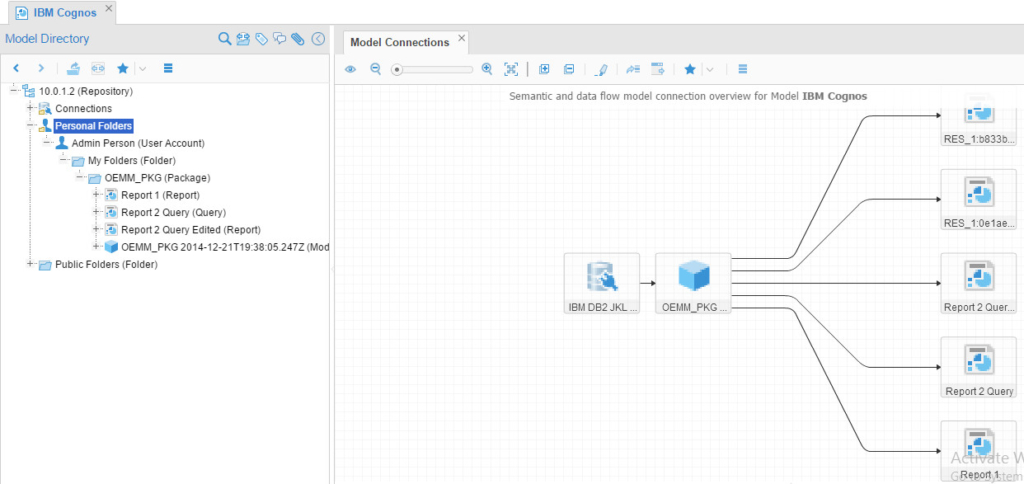
Task: Expand the Public Folders node
Action: [30, 264]
